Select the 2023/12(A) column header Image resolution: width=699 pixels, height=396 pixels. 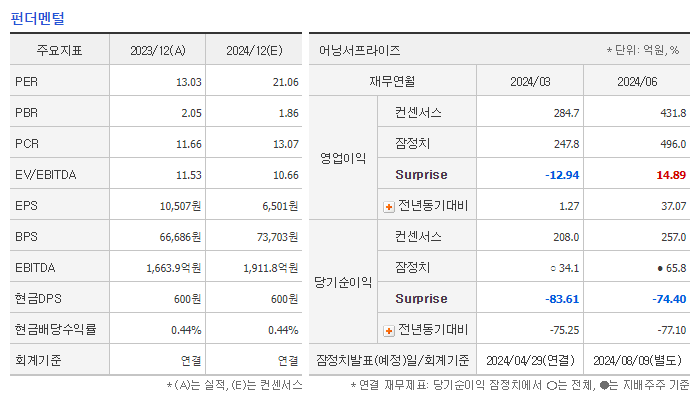pos(158,50)
